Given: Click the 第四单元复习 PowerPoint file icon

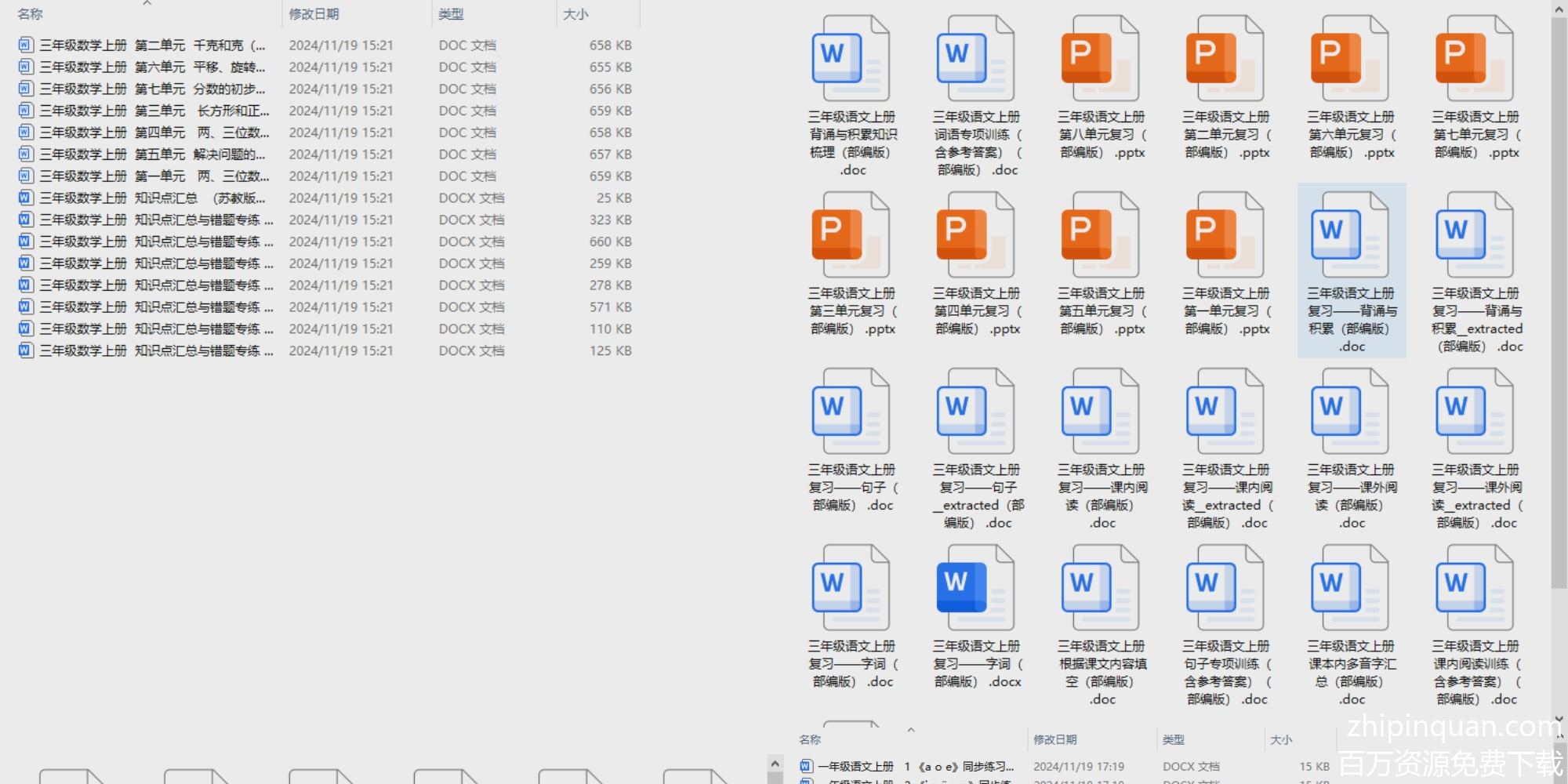Looking at the screenshot, I should point(976,235).
